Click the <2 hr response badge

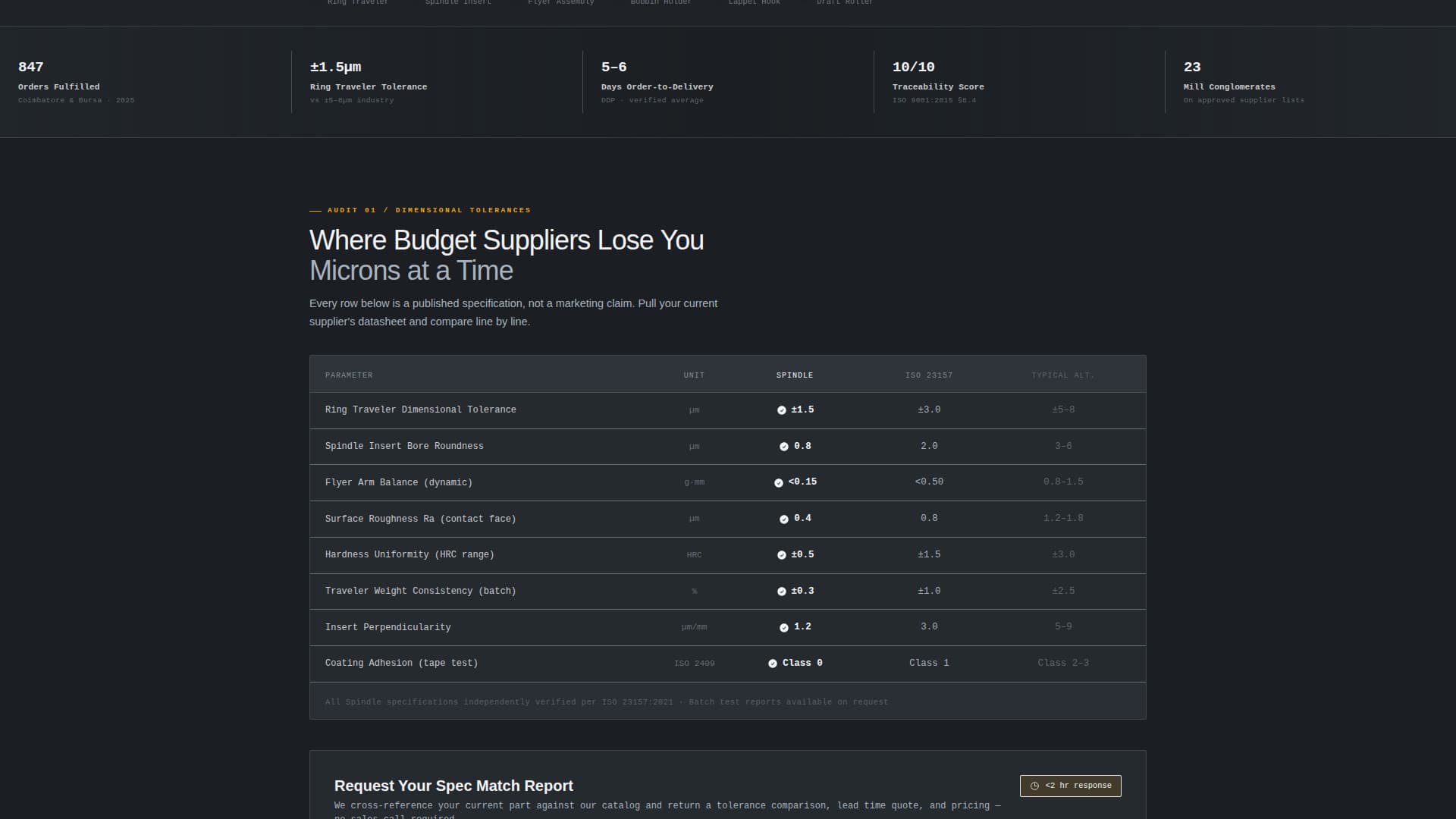pyautogui.click(x=1070, y=786)
